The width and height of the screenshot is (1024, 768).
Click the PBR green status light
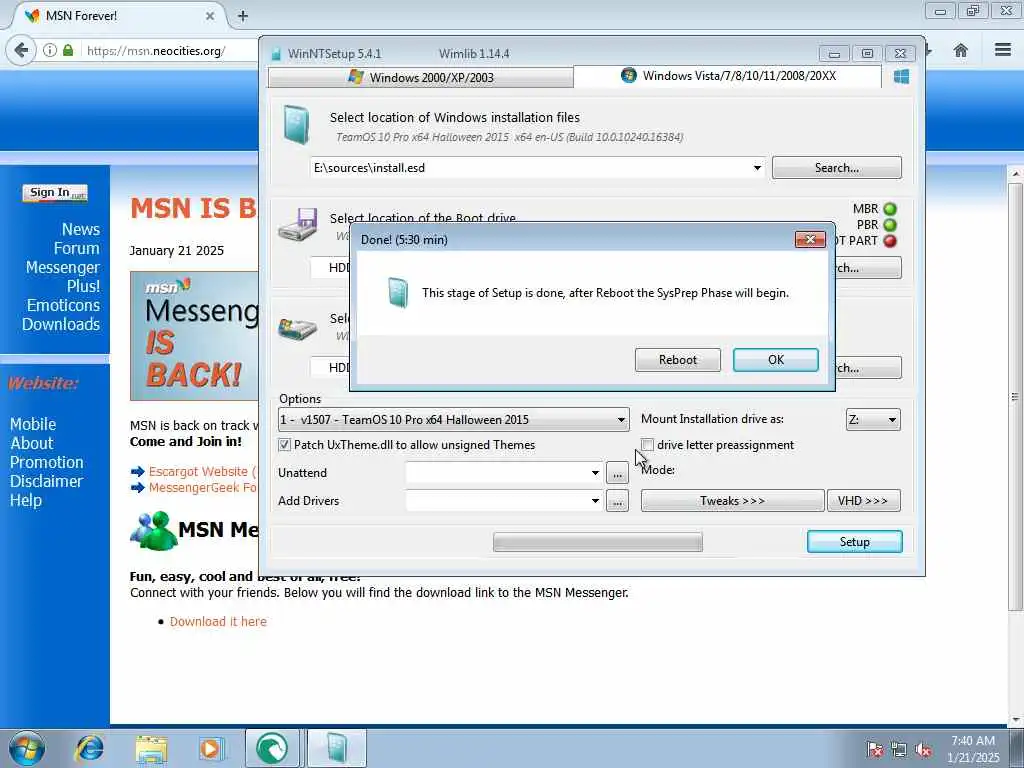[x=889, y=225]
